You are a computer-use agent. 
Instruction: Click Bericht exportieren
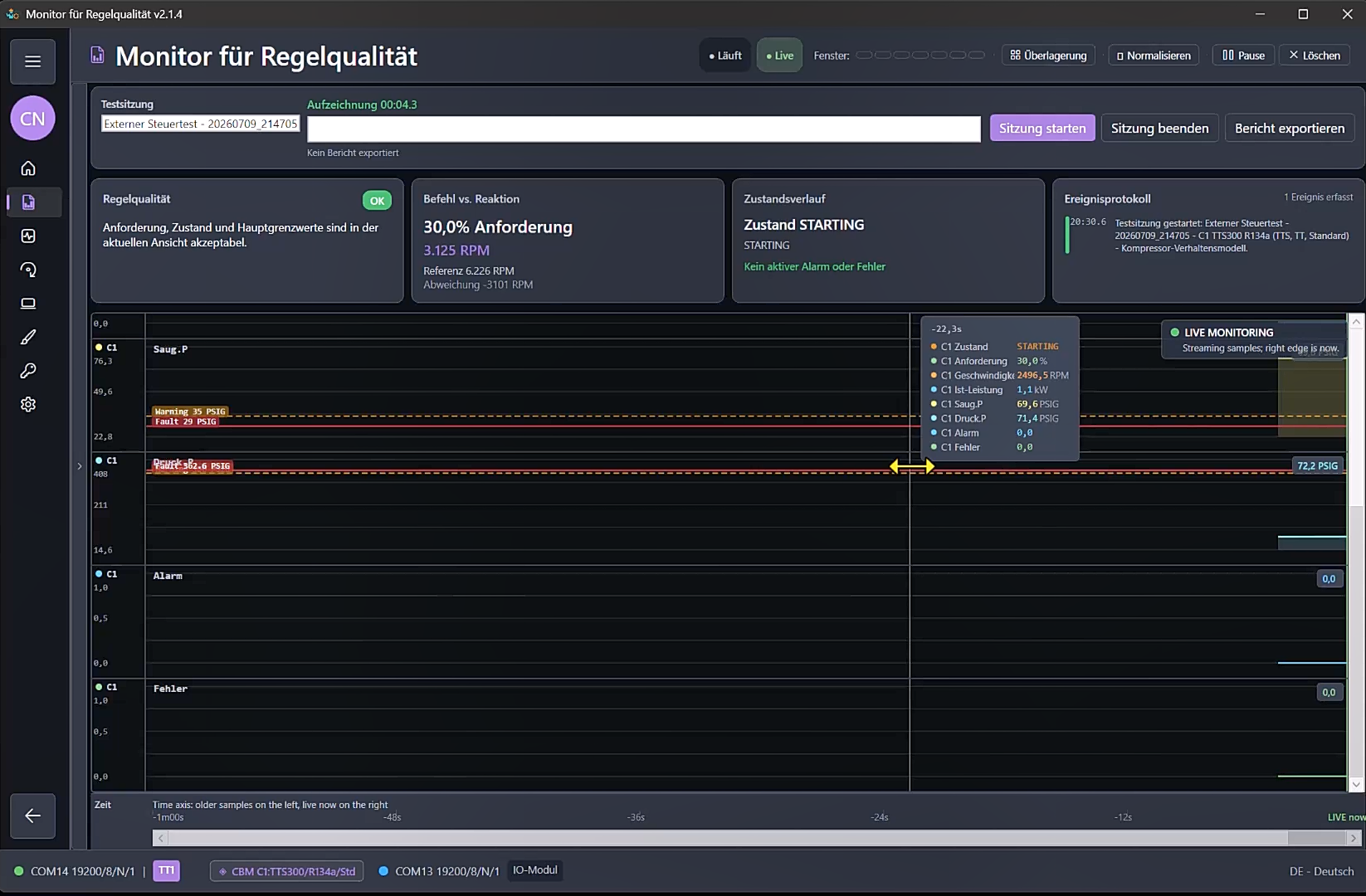pos(1290,128)
